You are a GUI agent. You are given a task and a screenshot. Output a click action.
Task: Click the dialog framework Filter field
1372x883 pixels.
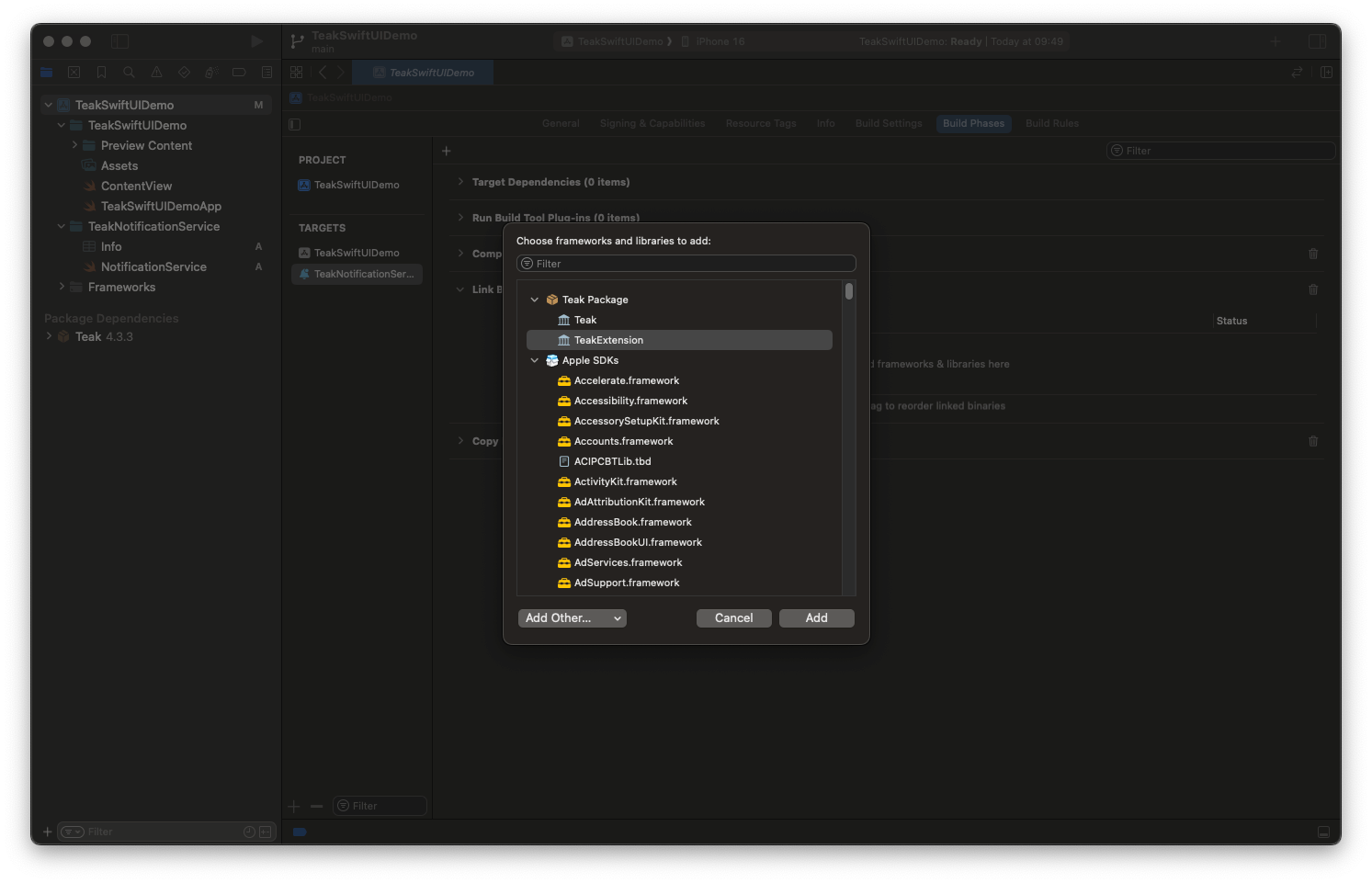coord(686,264)
